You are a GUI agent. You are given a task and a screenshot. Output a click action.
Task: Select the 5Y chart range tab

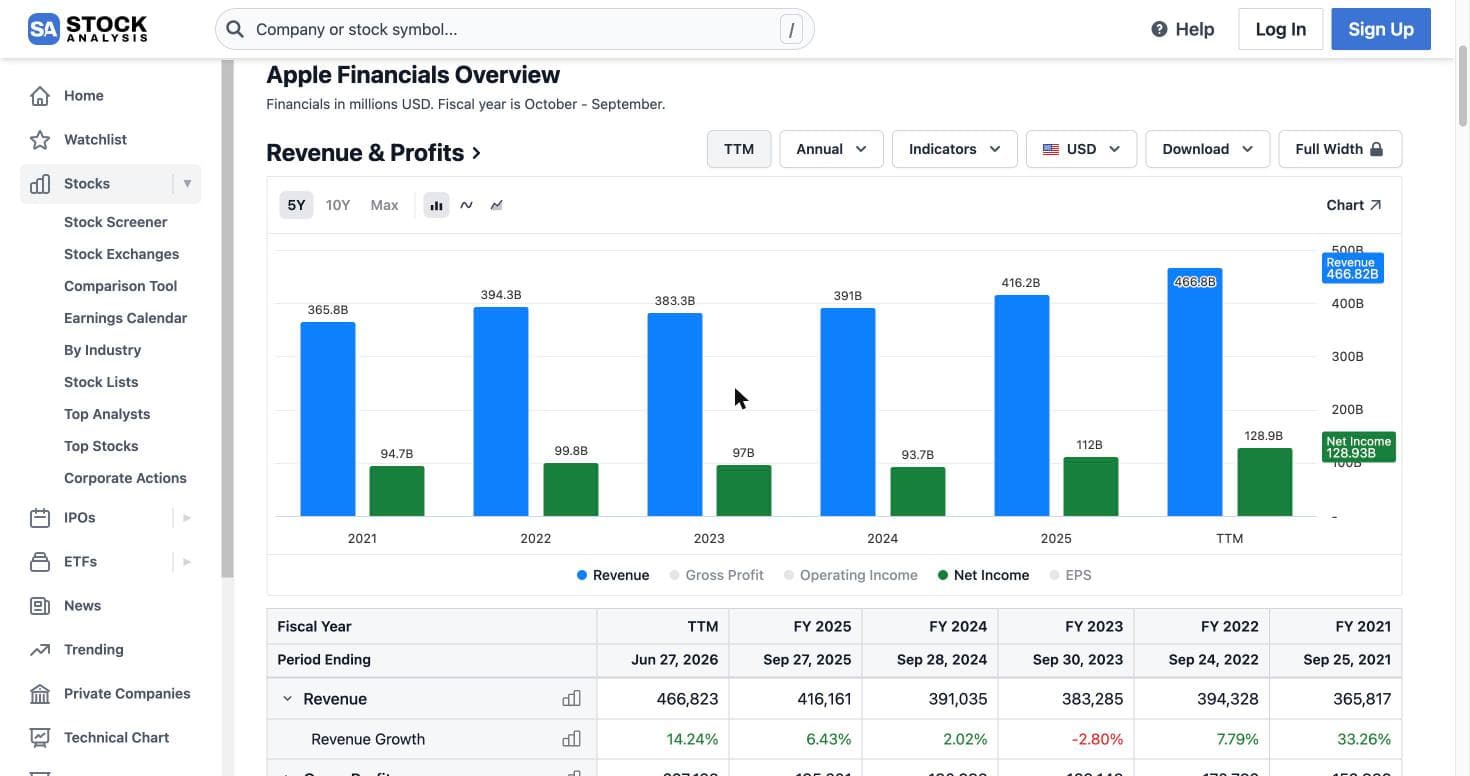coord(296,205)
